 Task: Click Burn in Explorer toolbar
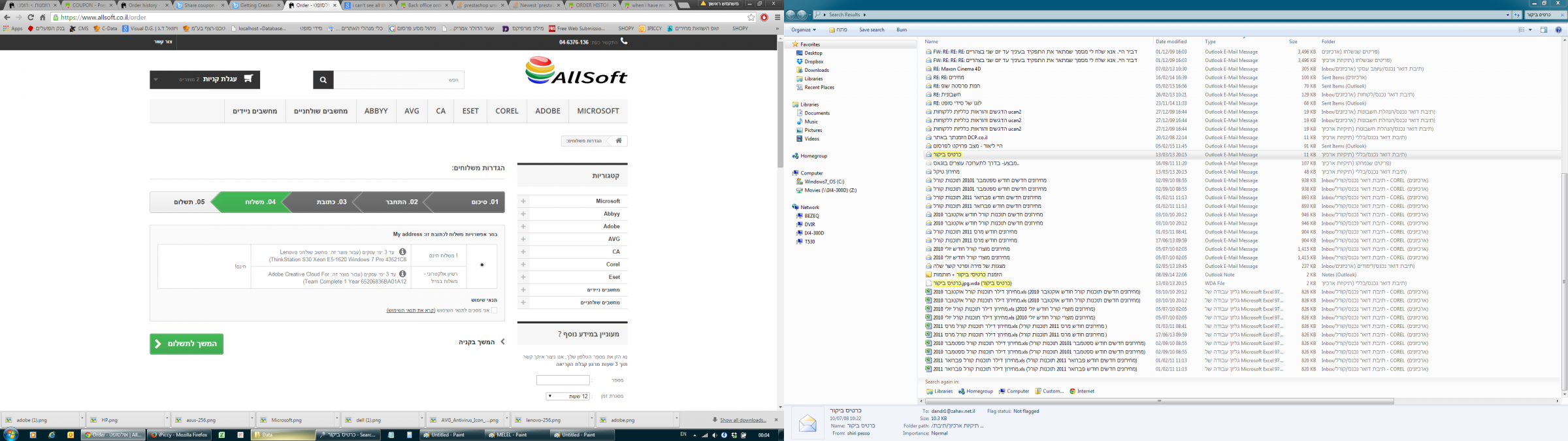pyautogui.click(x=902, y=30)
